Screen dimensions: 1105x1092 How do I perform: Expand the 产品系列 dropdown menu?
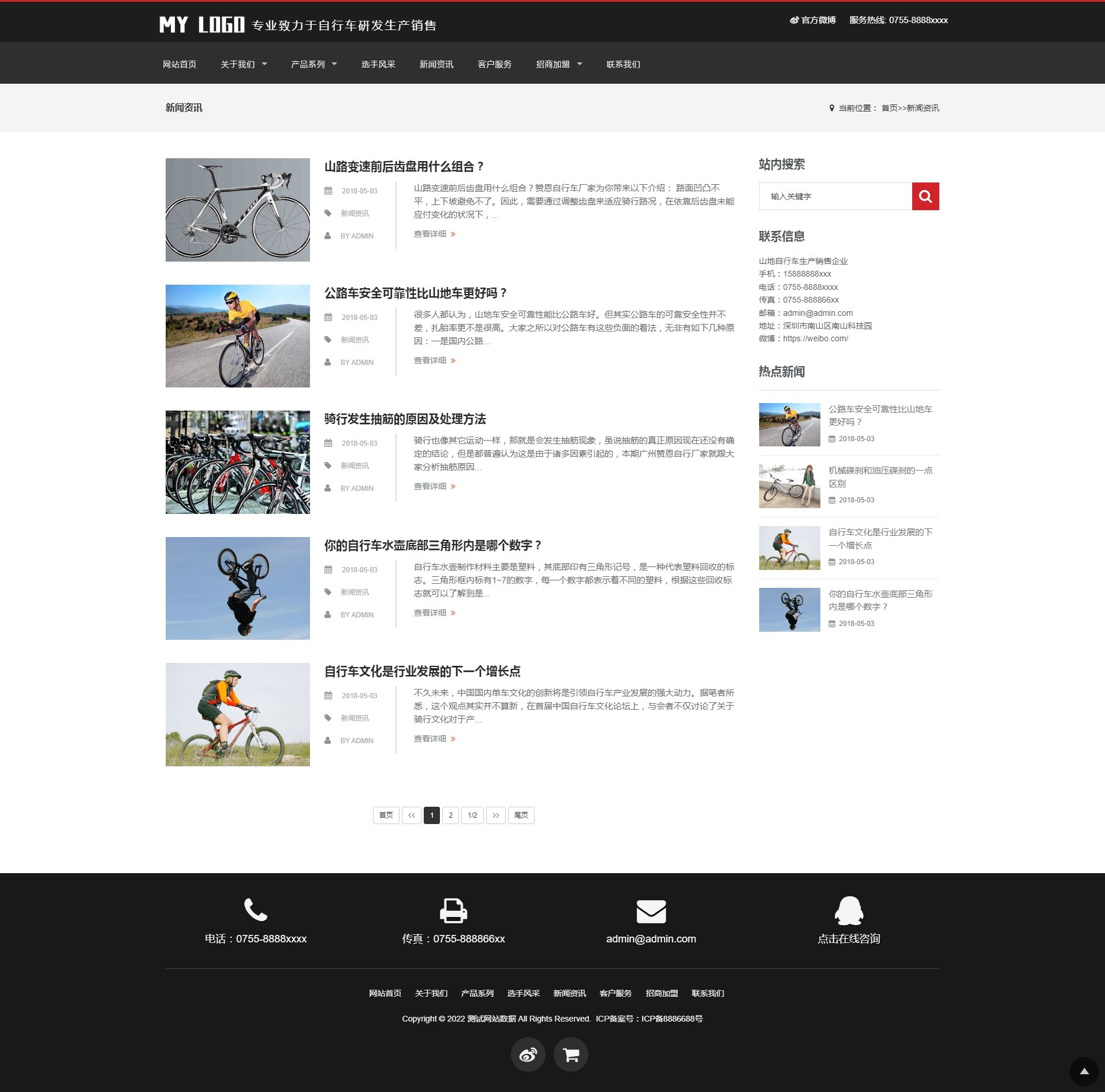(313, 64)
